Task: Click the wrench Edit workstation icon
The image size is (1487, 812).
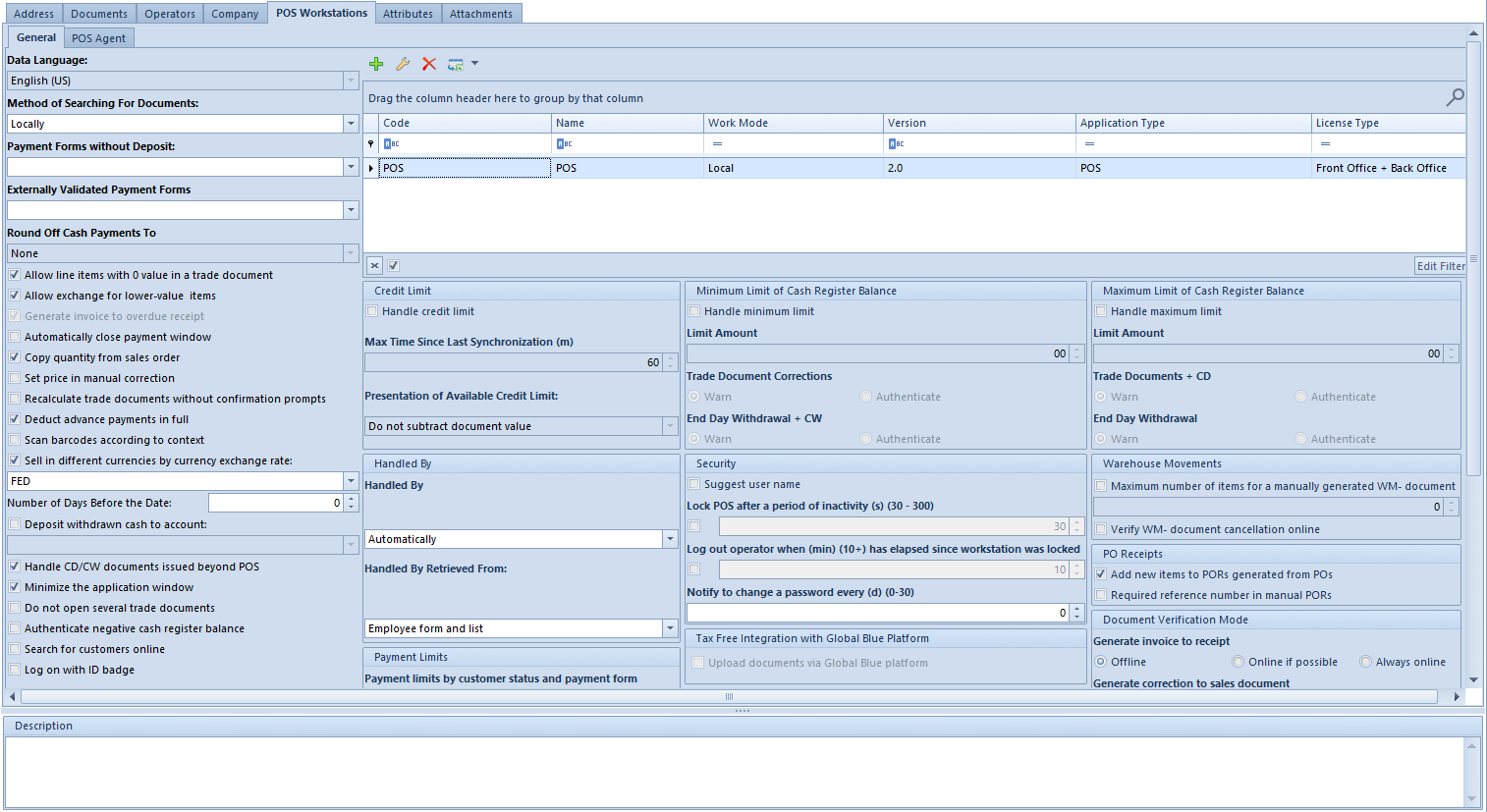Action: [x=403, y=64]
